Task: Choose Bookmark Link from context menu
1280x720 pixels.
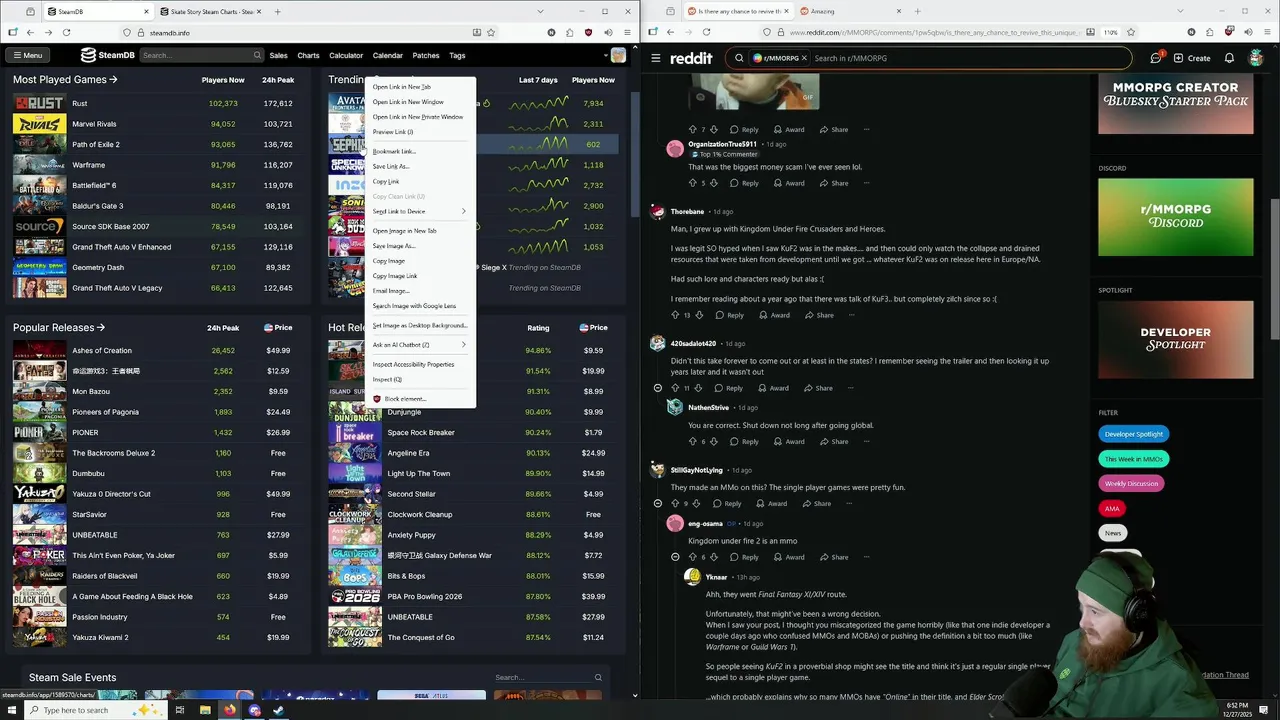Action: tap(420, 151)
